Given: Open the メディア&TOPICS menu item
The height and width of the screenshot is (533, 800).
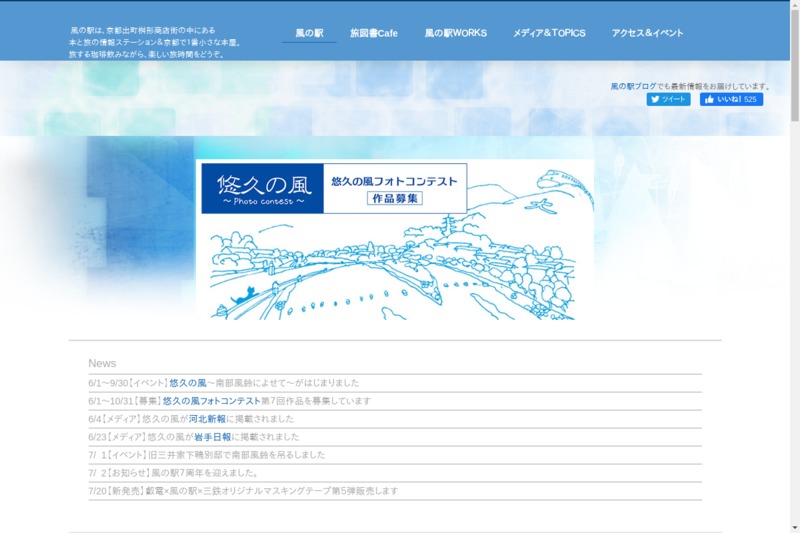Looking at the screenshot, I should click(x=549, y=33).
